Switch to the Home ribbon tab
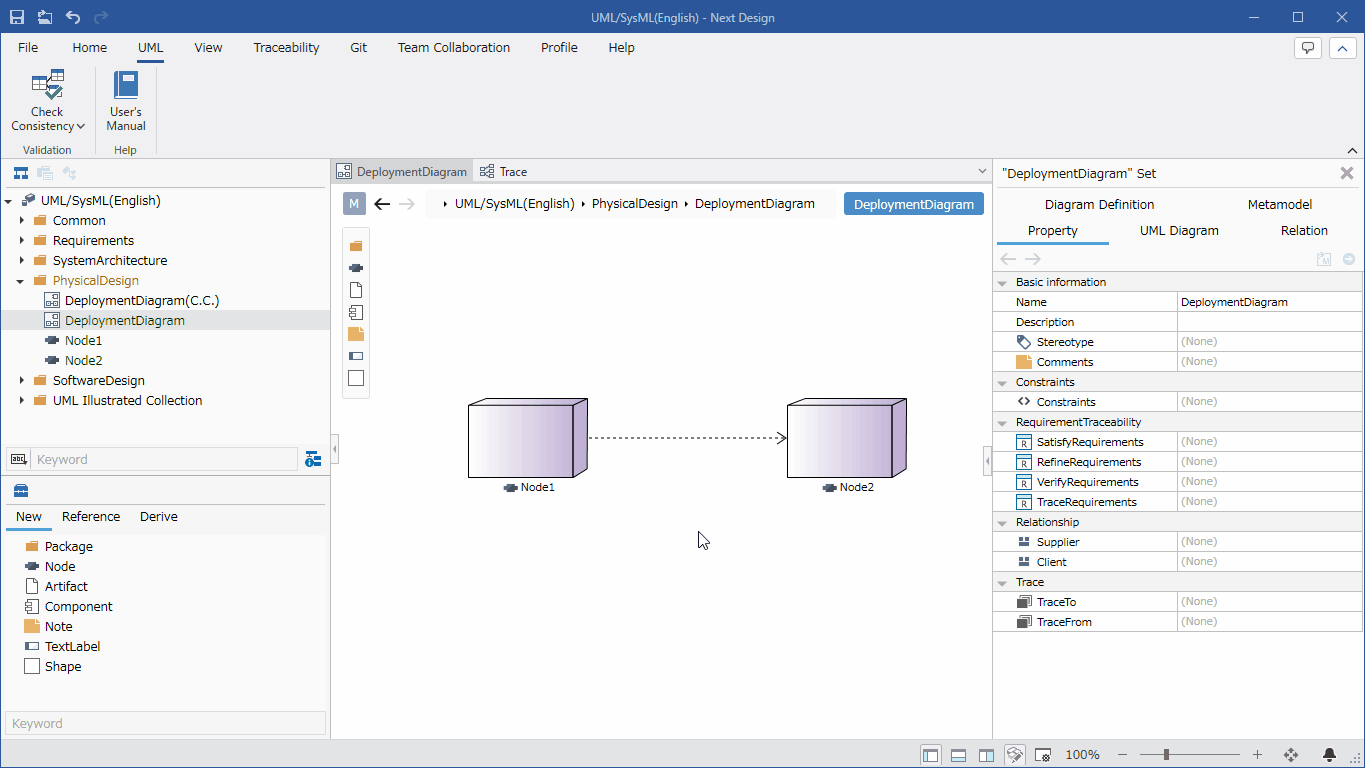Image resolution: width=1365 pixels, height=768 pixels. coord(90,47)
